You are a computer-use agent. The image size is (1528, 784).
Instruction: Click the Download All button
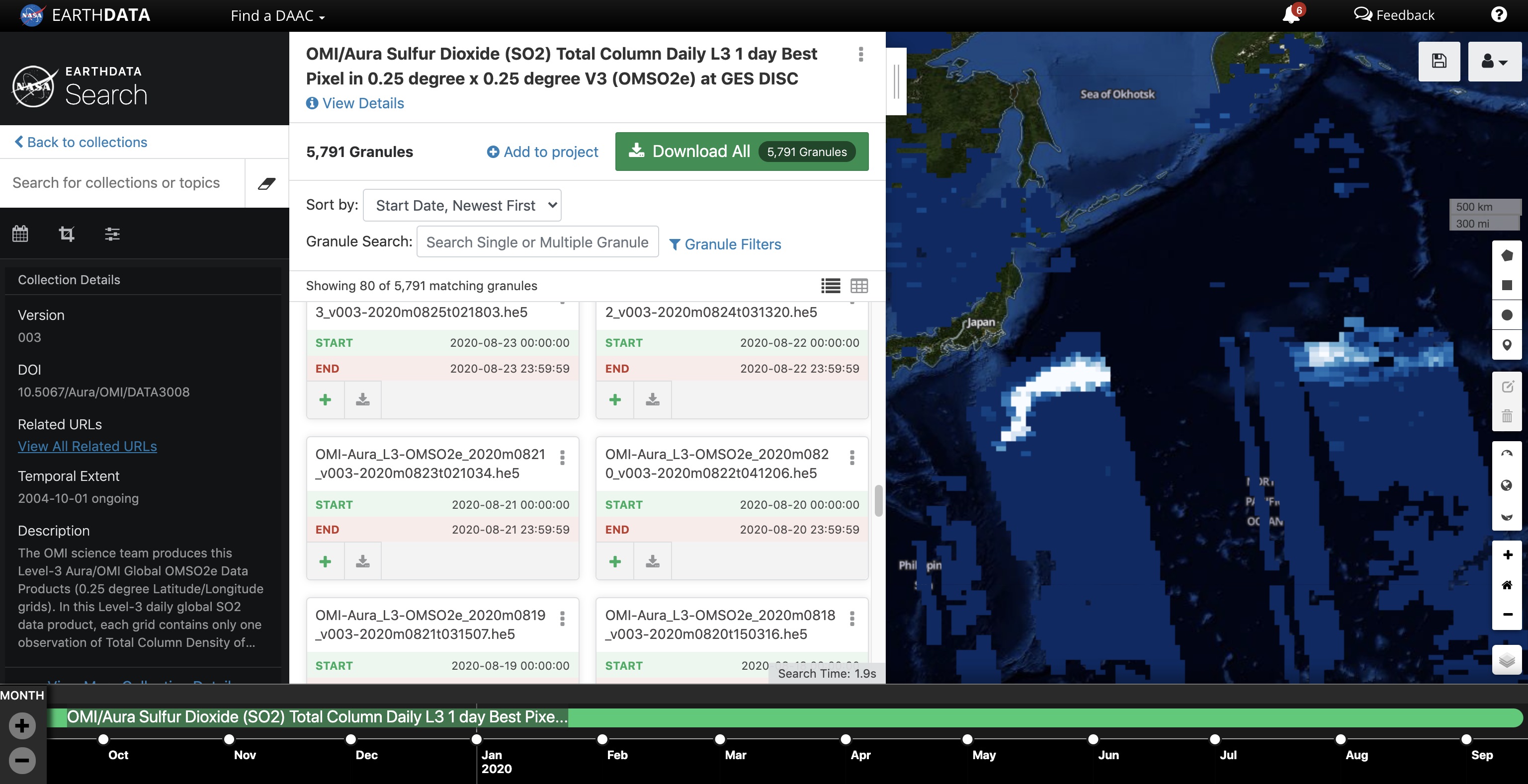click(742, 151)
